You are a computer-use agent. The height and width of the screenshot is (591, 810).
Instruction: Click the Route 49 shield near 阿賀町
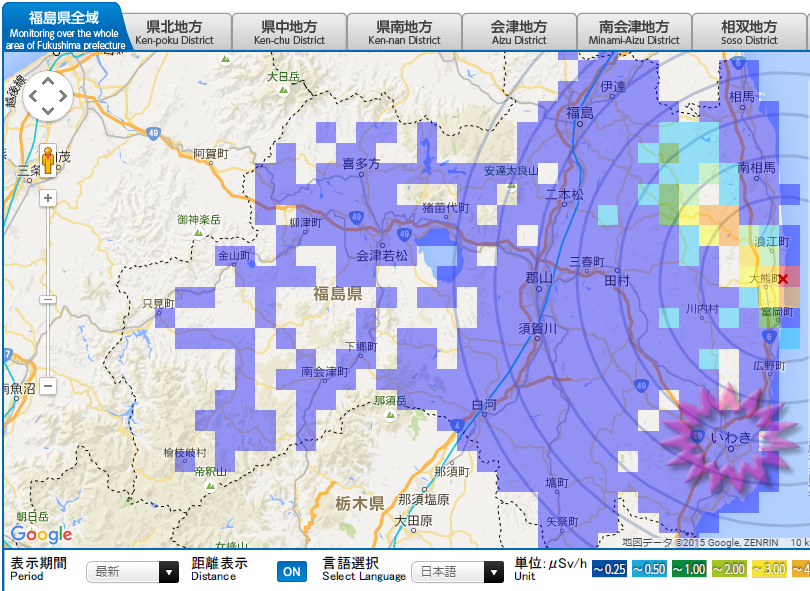point(153,133)
